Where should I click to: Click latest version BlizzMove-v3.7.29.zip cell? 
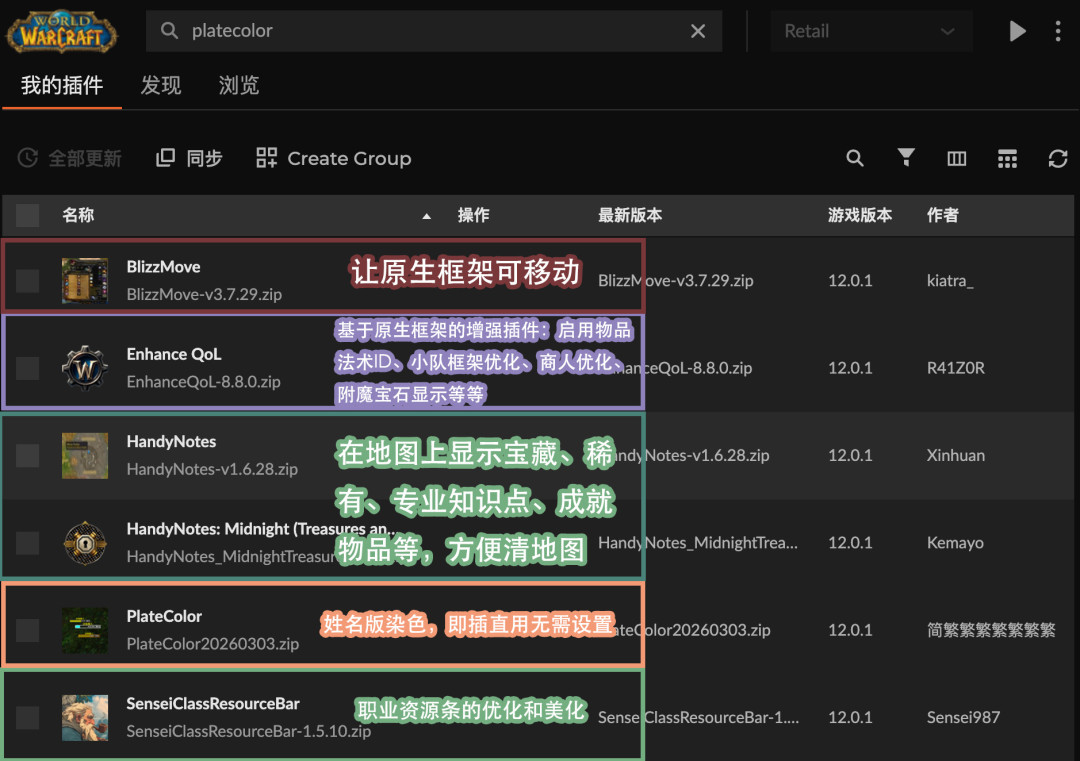[x=676, y=281]
